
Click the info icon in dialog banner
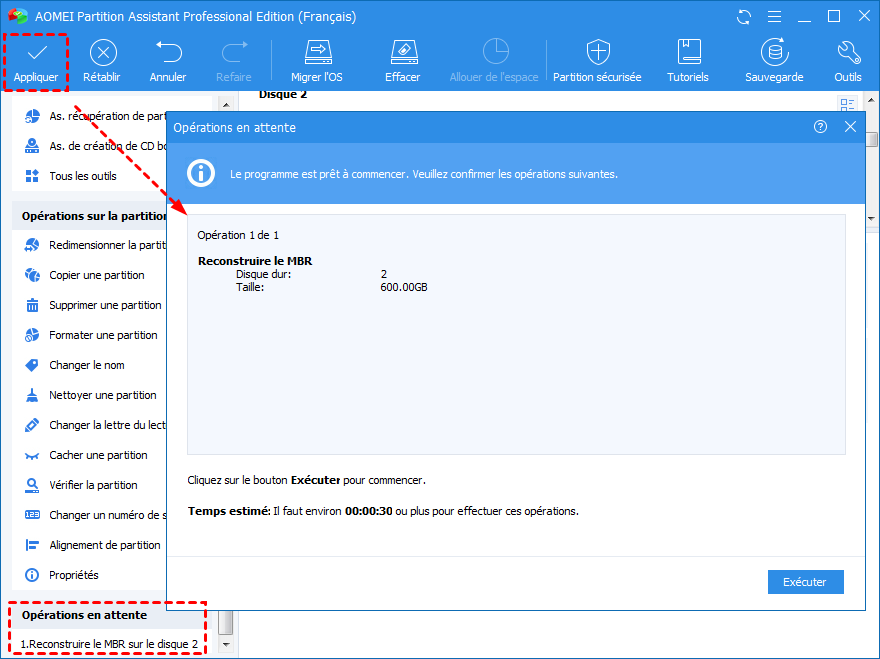(201, 173)
